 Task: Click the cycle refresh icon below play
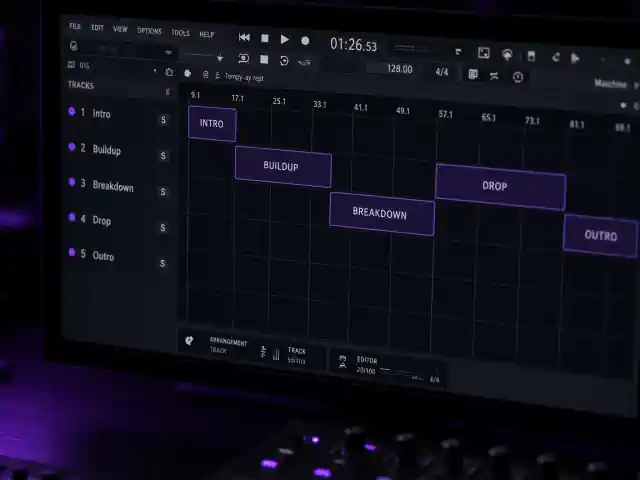click(284, 61)
